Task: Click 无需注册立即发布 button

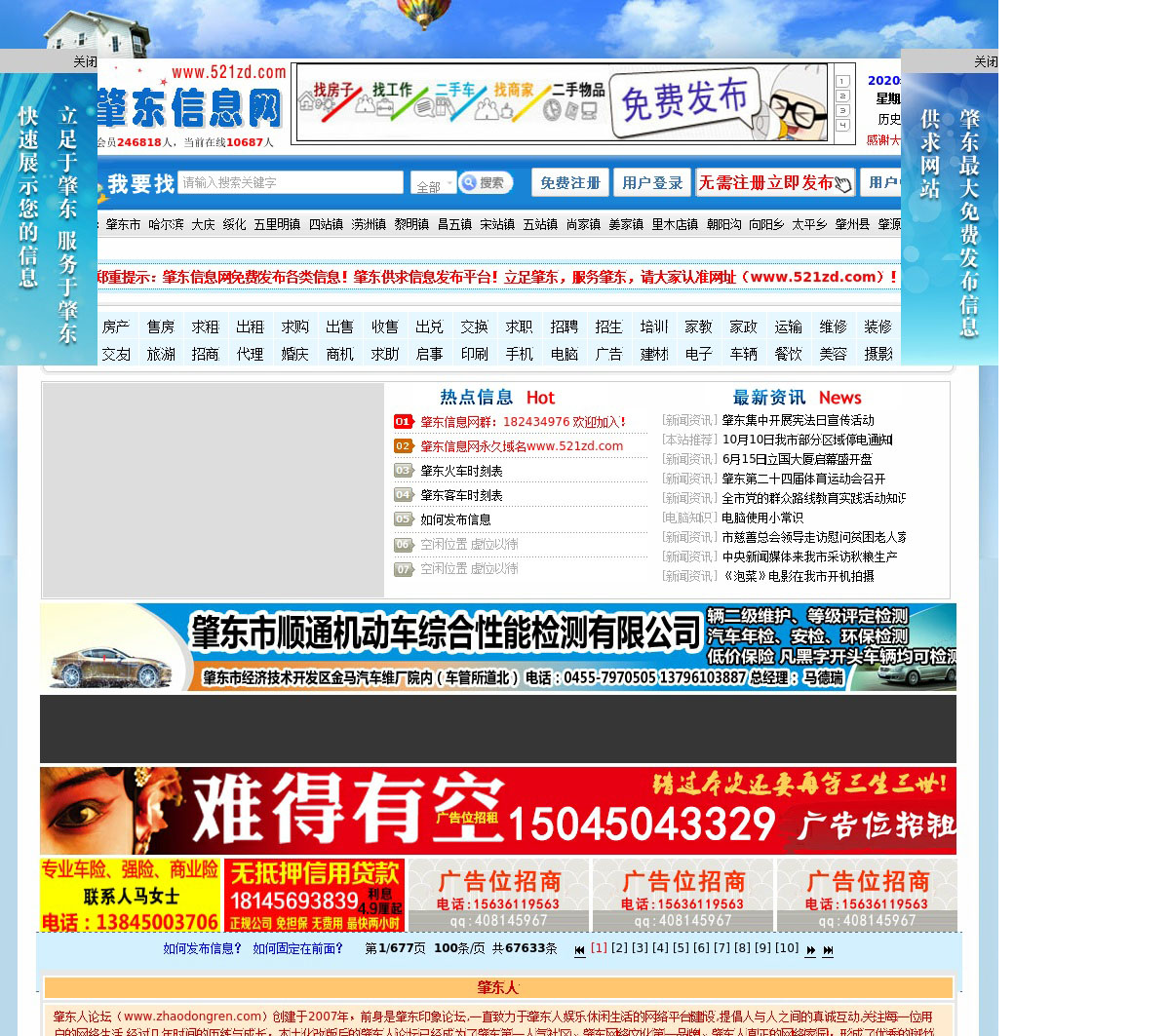Action: [x=775, y=182]
